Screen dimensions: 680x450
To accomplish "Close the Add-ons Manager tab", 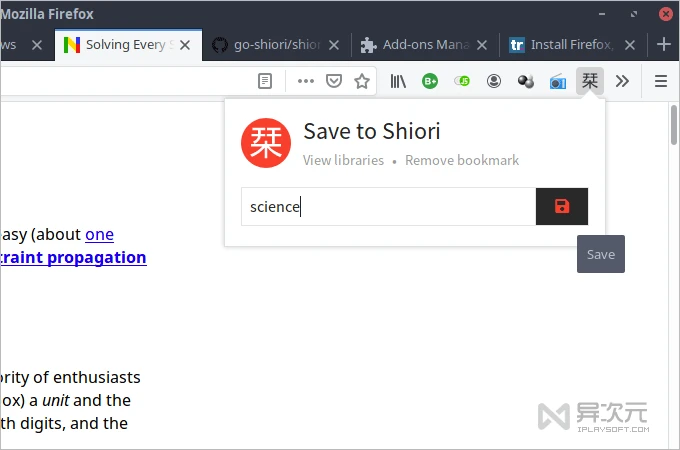I will click(482, 45).
